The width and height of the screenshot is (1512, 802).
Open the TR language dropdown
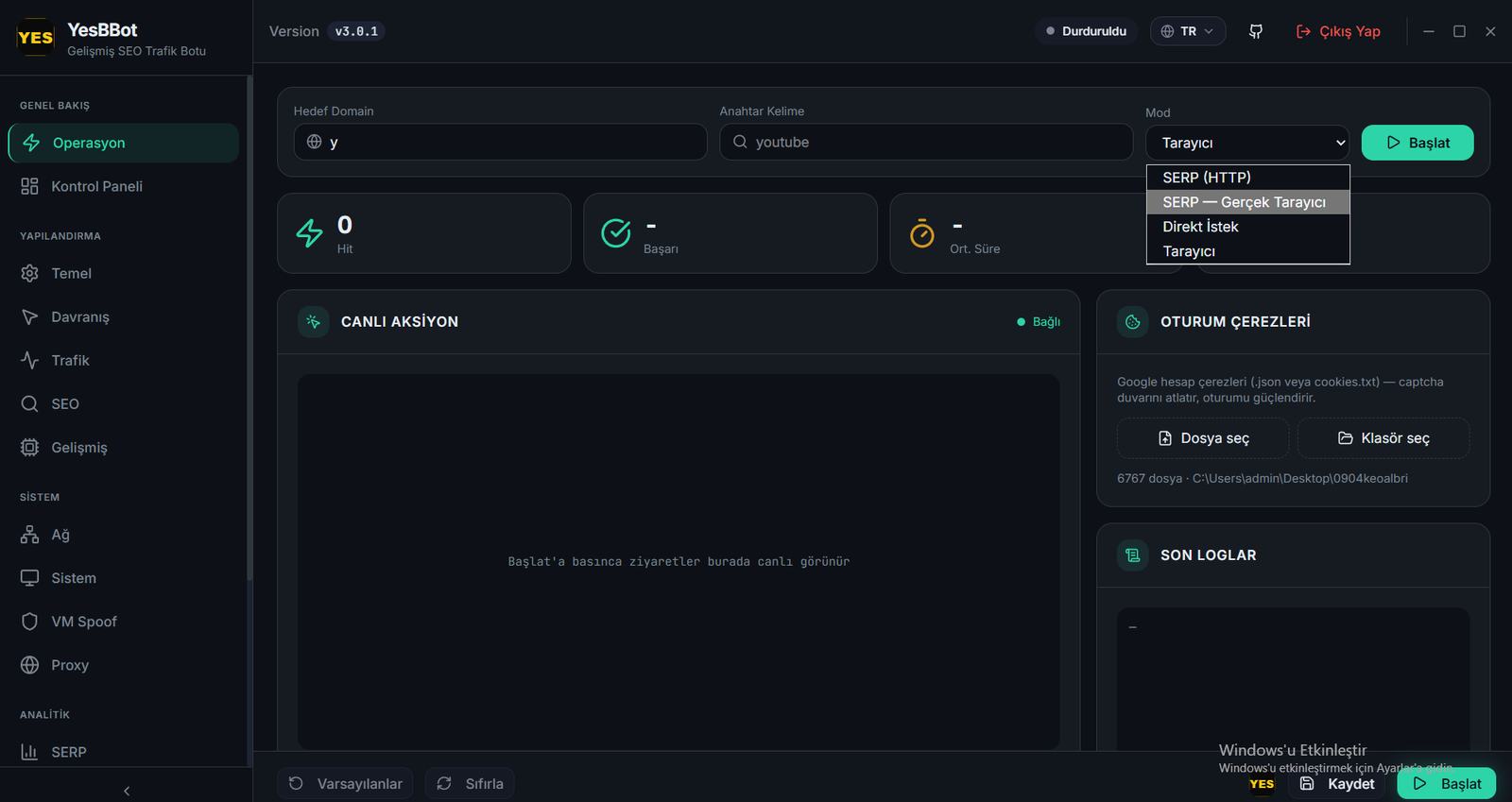[x=1188, y=31]
